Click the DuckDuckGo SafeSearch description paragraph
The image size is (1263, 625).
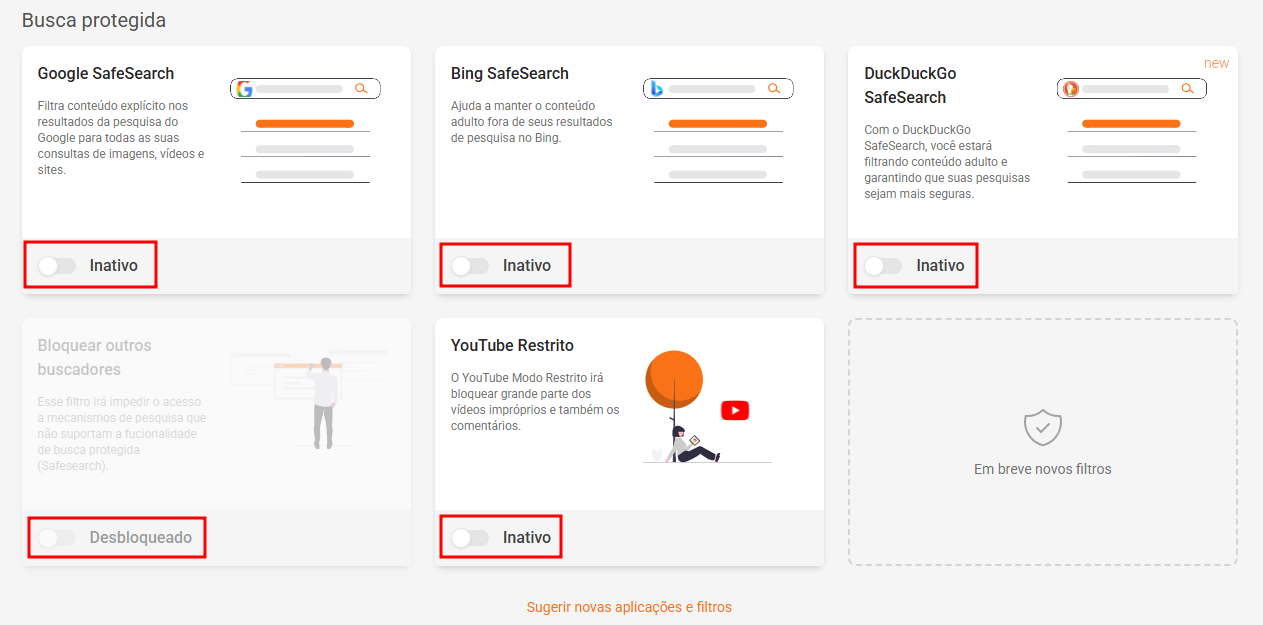tap(947, 162)
